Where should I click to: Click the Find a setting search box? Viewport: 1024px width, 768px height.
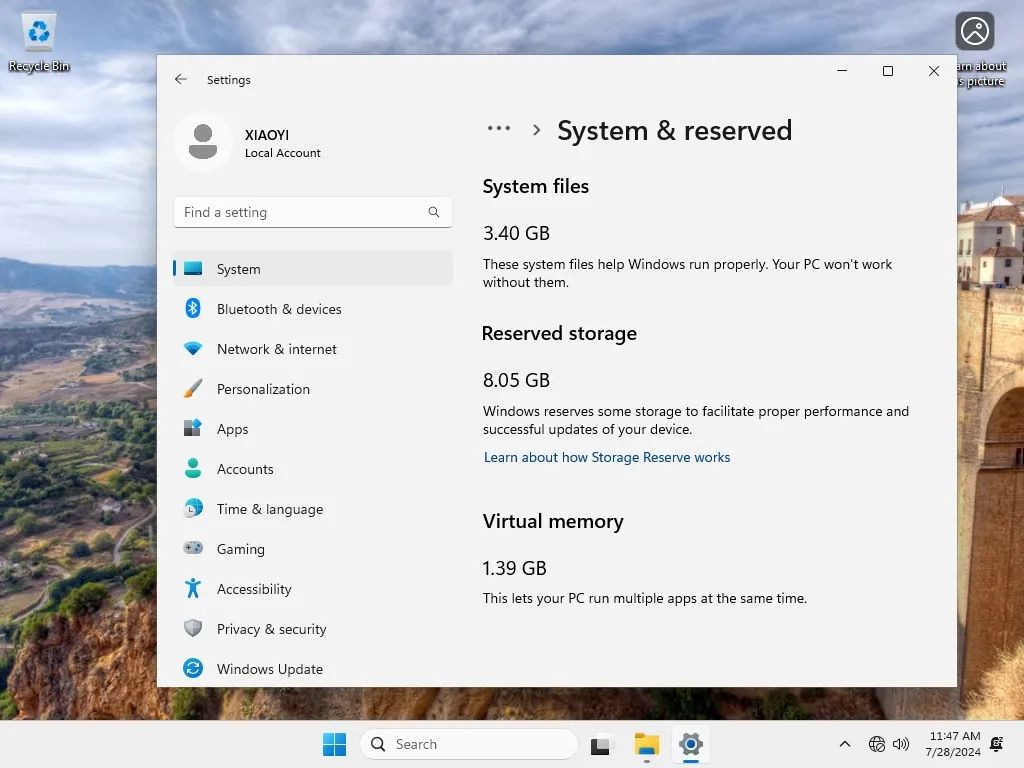[313, 212]
